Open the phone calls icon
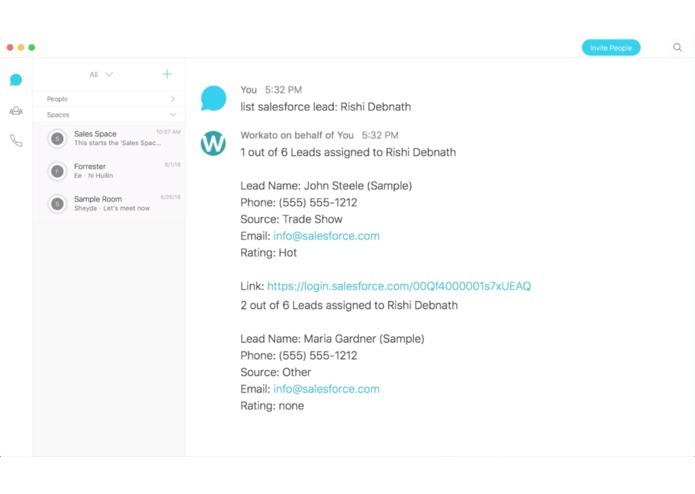Viewport: 695px width, 494px height. pyautogui.click(x=16, y=141)
